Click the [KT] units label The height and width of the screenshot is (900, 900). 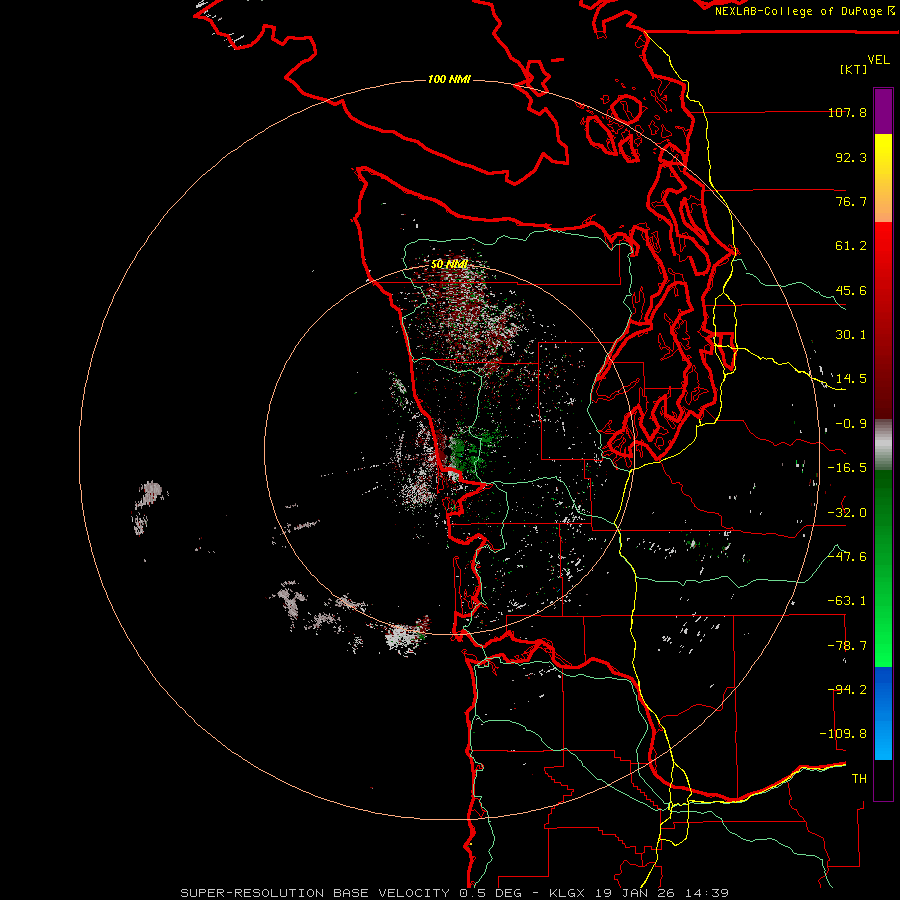(x=854, y=69)
